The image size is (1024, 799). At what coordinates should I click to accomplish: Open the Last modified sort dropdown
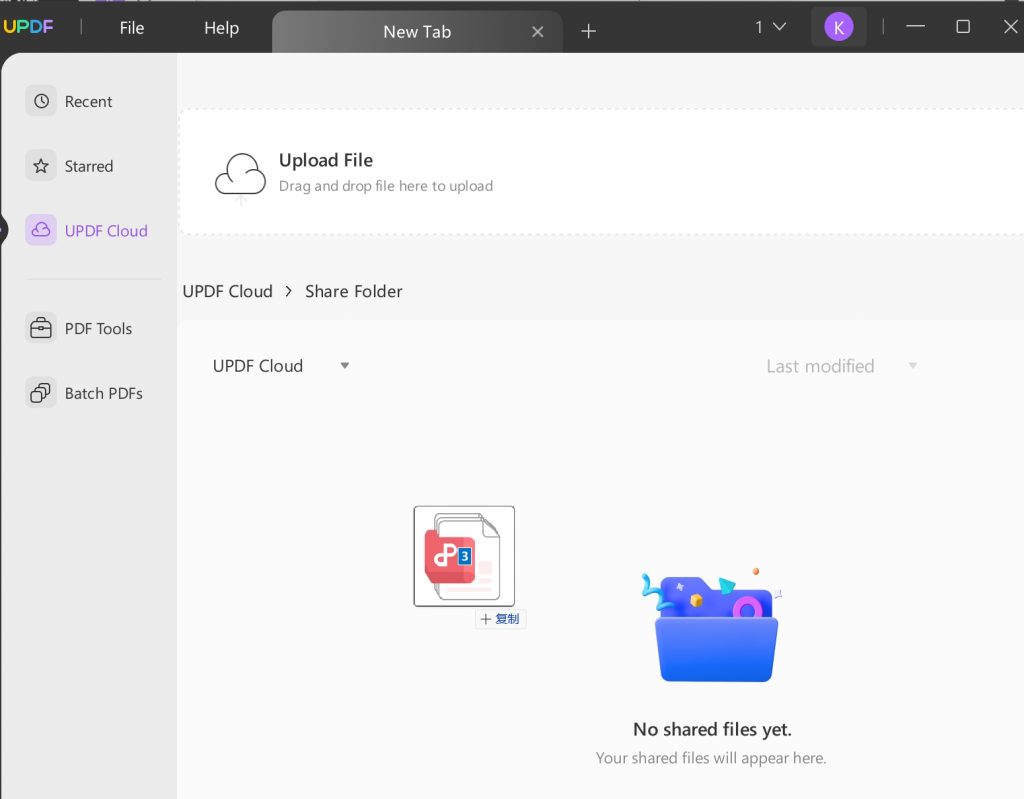click(842, 366)
